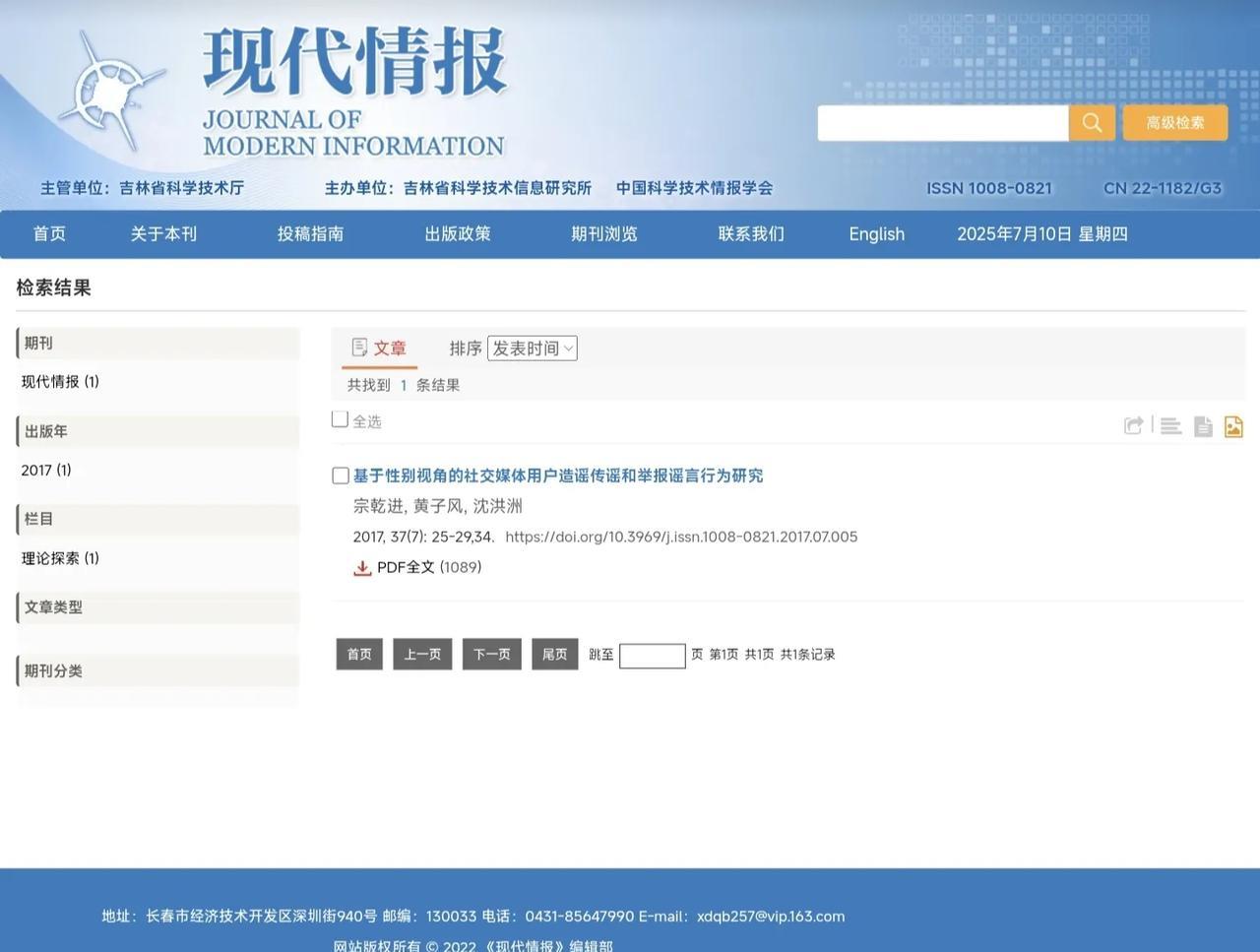Open the article title link 基于性别视角…
This screenshot has height=952, width=1260.
pyautogui.click(x=558, y=476)
